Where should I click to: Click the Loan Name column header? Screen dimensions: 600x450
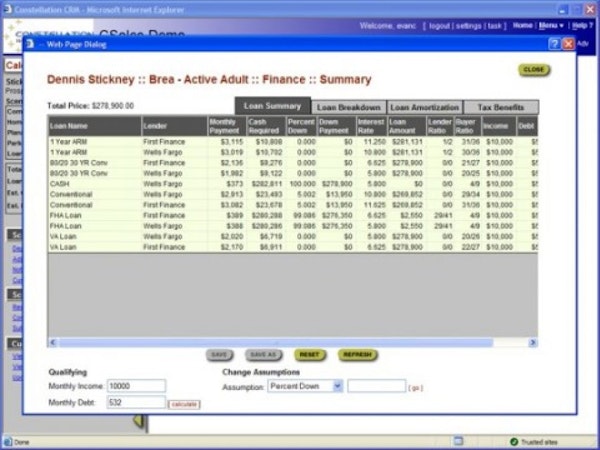click(95, 126)
